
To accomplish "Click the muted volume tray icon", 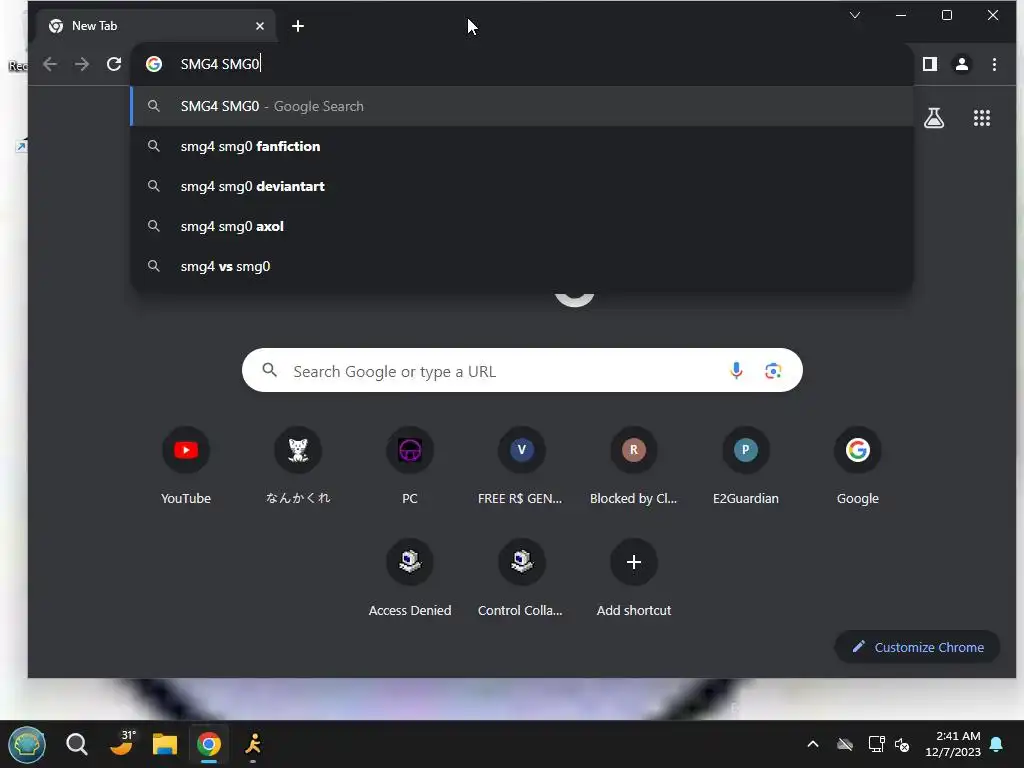I will [902, 744].
